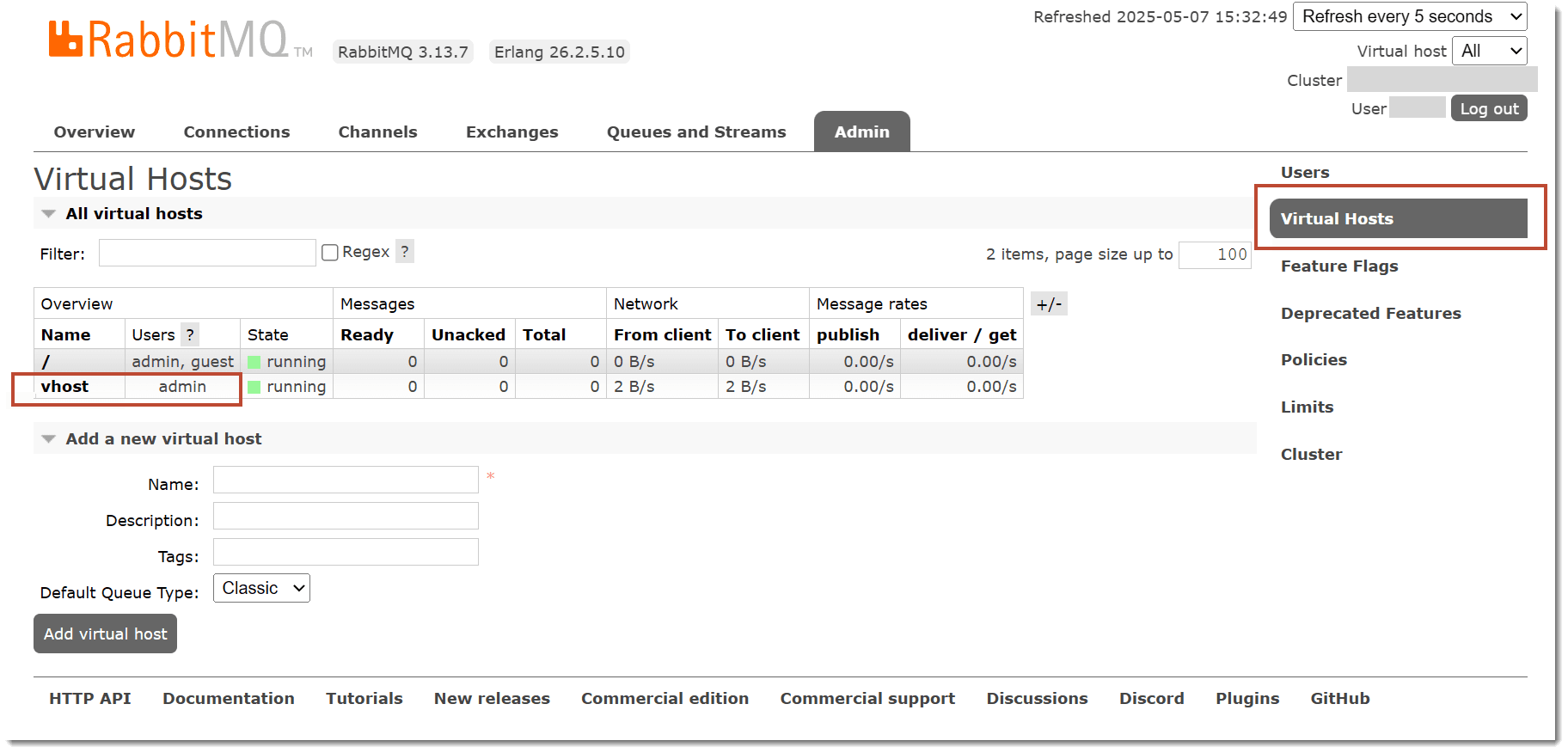
Task: Open the HTTP API footer link
Action: [x=90, y=698]
